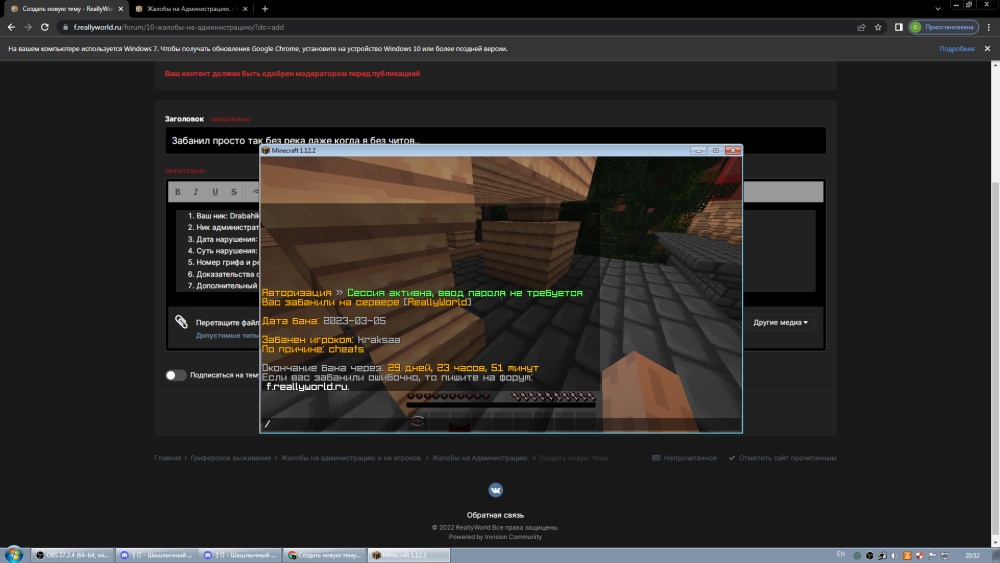The height and width of the screenshot is (563, 1000).
Task: Click the browser forward arrow
Action: 27,27
